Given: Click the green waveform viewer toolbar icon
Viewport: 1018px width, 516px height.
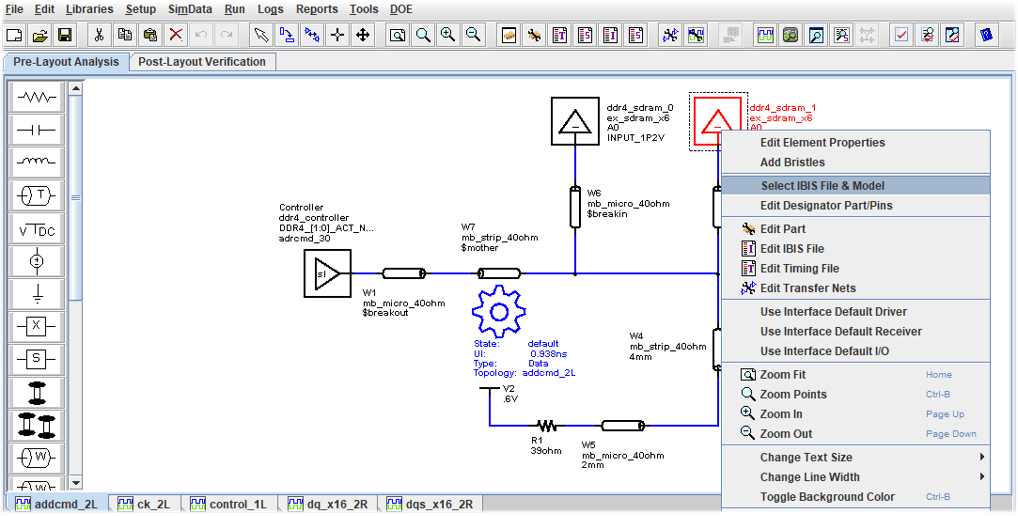Looking at the screenshot, I should pyautogui.click(x=765, y=35).
